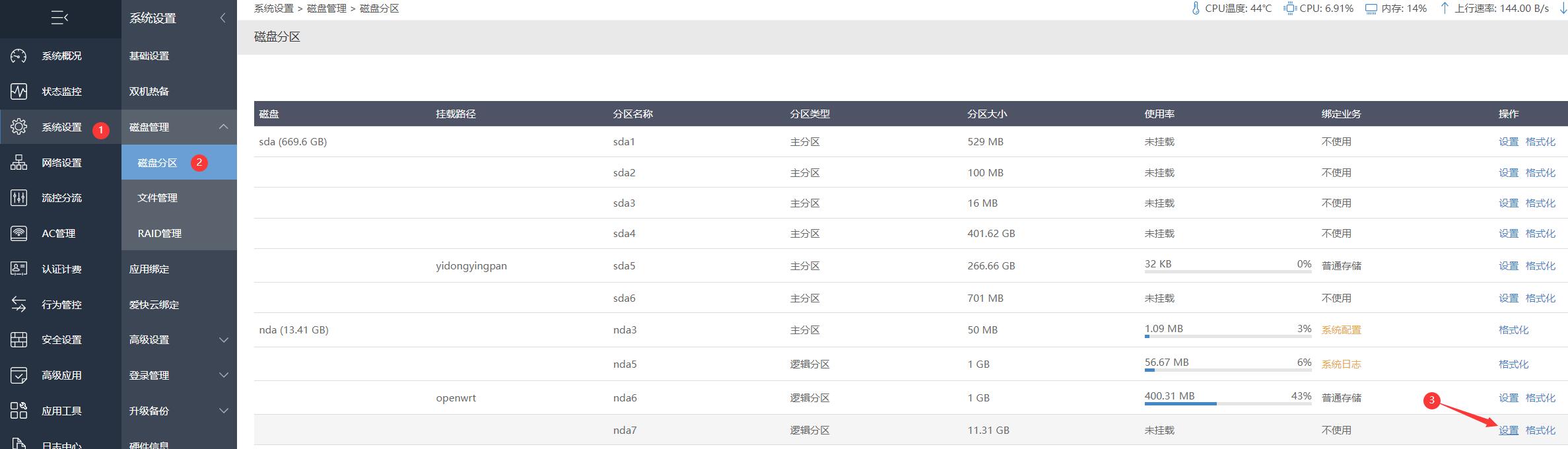Click the 内存 memory icon
The image size is (1568, 449).
pos(1371,9)
